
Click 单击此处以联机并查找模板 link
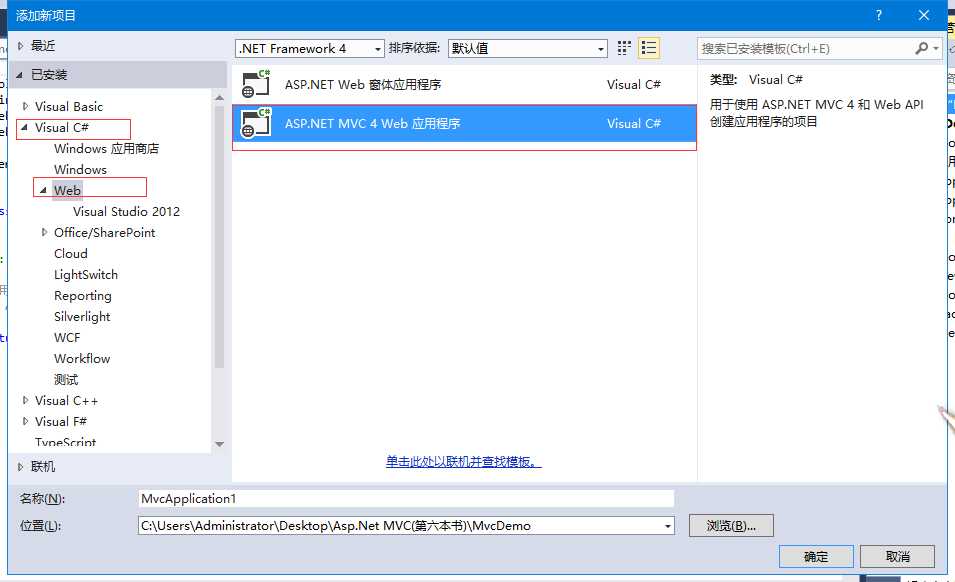pos(463,462)
